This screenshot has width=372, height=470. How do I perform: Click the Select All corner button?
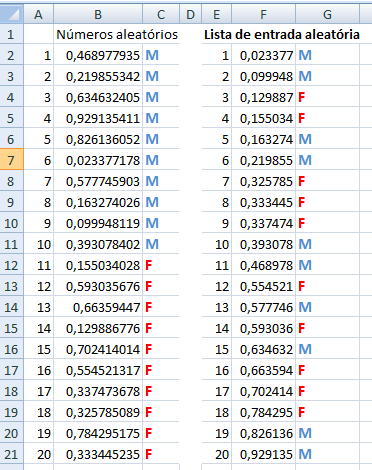pyautogui.click(x=12, y=14)
